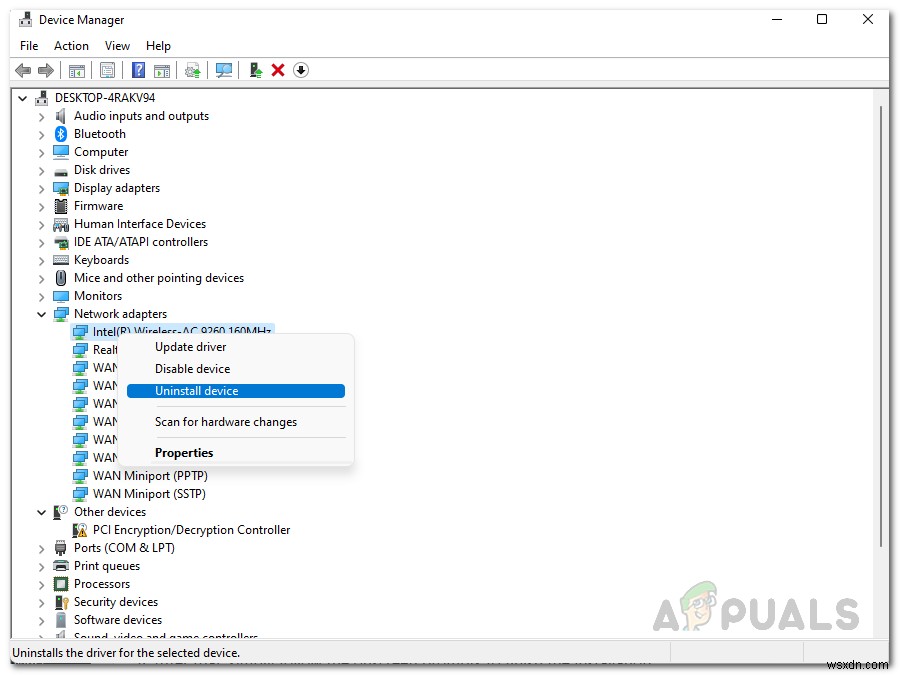
Task: Choose Scan for hardware changes context entry
Action: click(236, 422)
